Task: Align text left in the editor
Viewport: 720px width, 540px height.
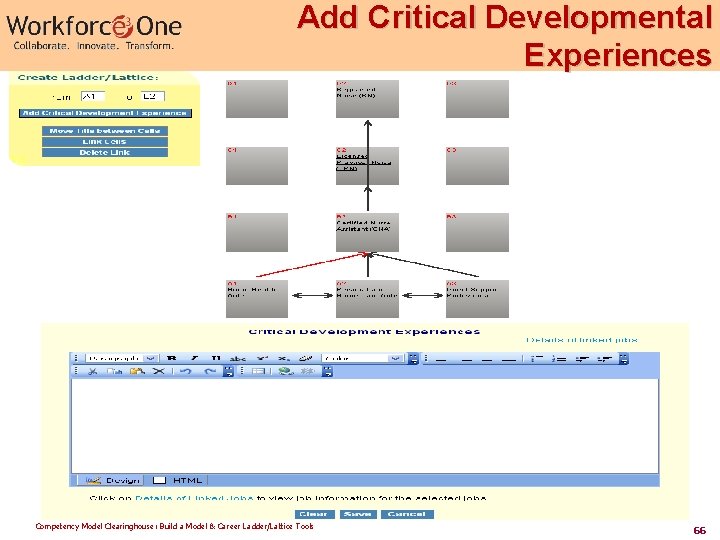Action: [x=441, y=360]
